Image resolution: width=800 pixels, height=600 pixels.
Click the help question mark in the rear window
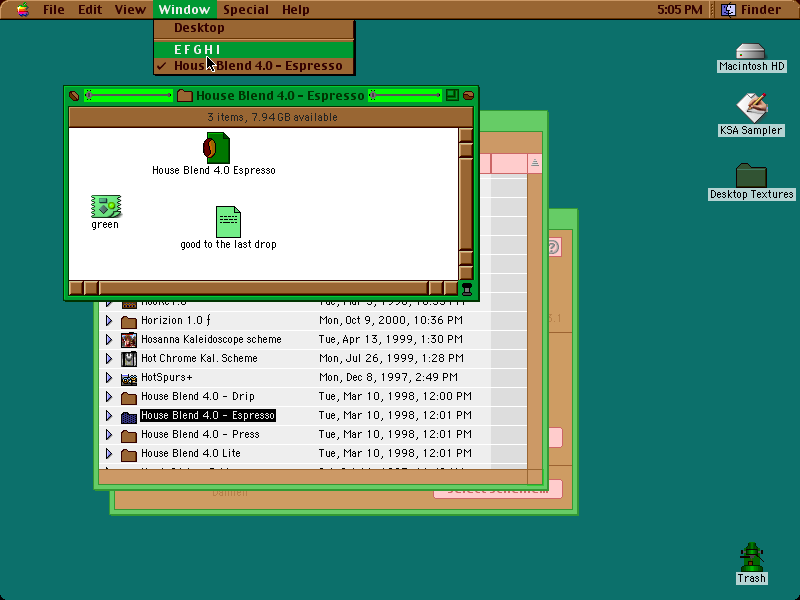pyautogui.click(x=554, y=247)
